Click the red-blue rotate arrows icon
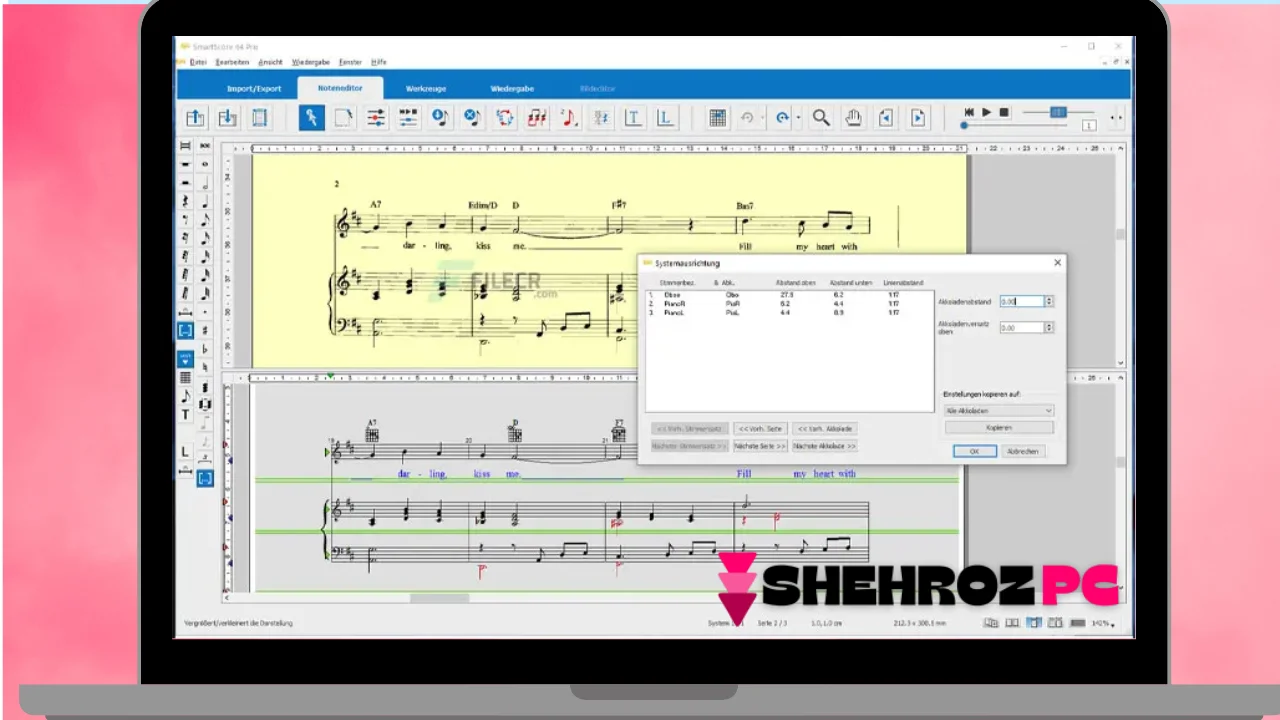This screenshot has height=720, width=1280. click(x=504, y=118)
